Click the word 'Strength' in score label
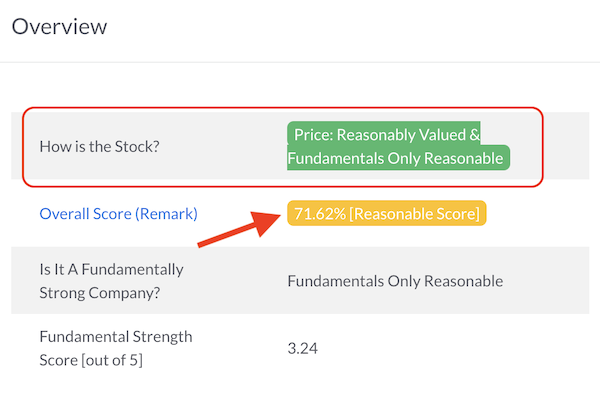Viewport: 600px width, 416px height. (x=162, y=337)
